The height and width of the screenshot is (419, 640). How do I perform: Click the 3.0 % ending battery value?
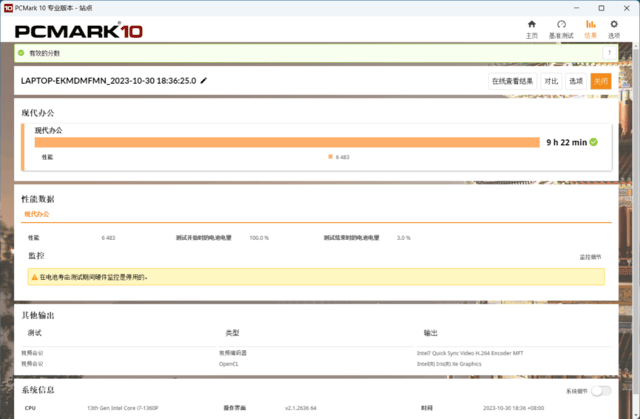click(404, 238)
